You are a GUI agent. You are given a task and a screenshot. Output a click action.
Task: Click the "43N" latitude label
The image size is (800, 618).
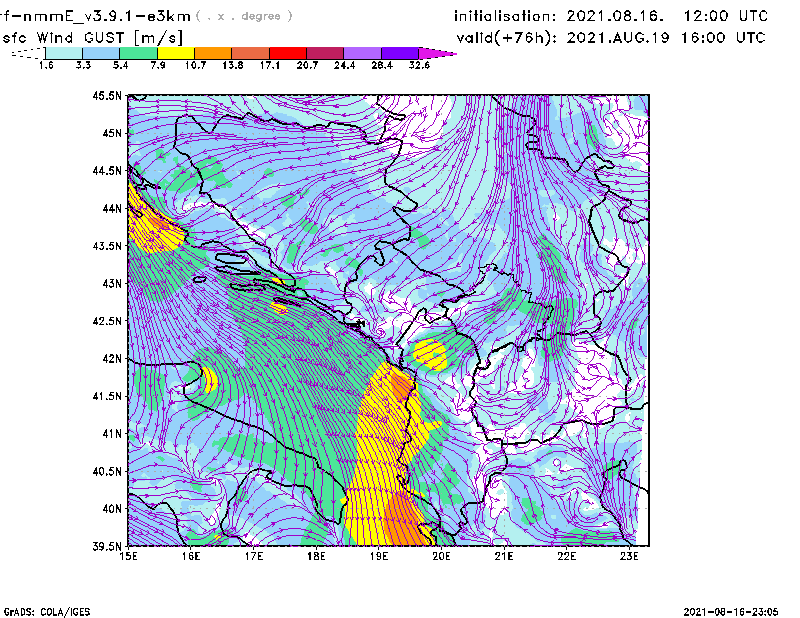click(112, 283)
